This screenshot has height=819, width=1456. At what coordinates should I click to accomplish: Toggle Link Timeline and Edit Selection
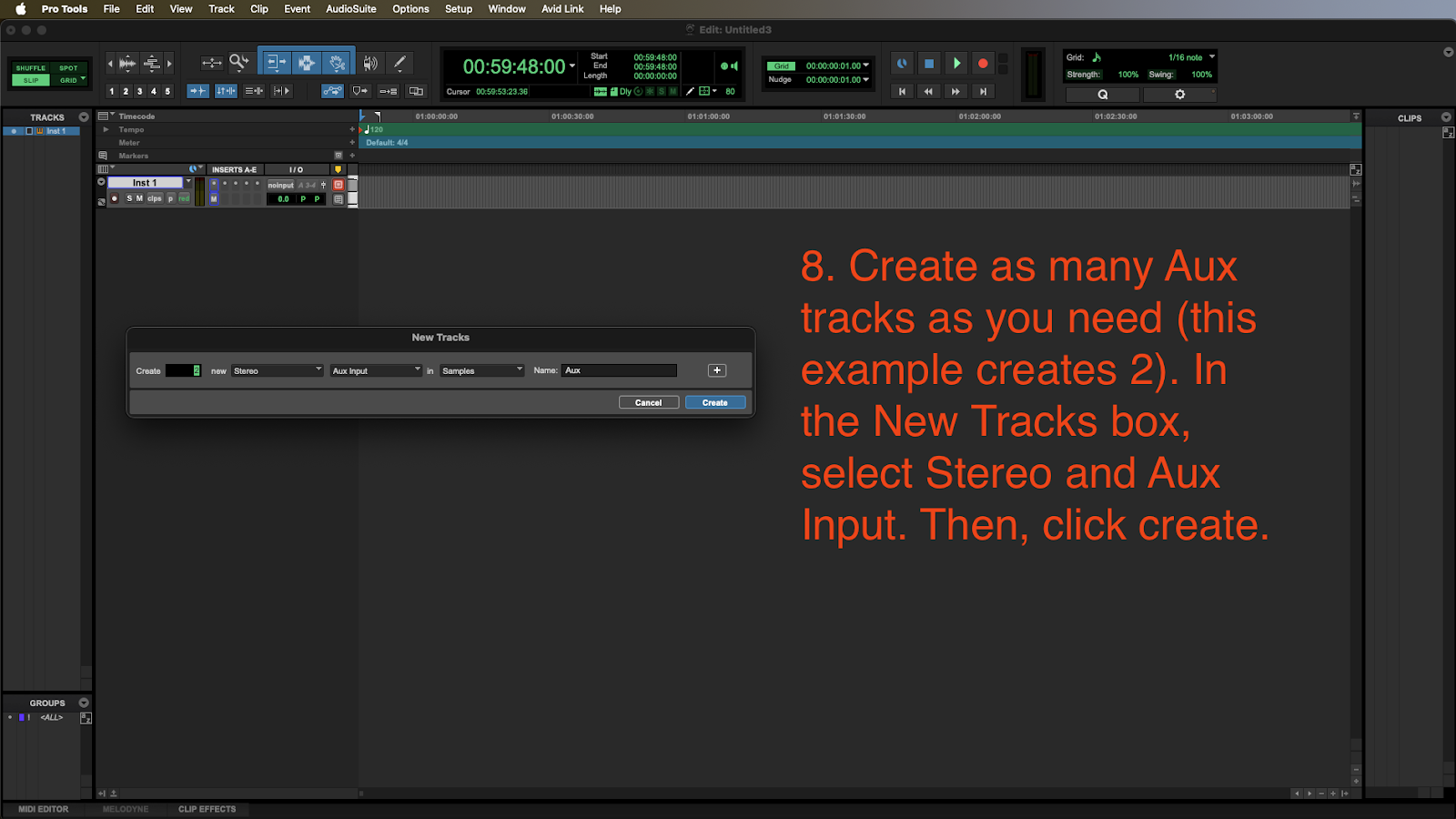tap(226, 91)
